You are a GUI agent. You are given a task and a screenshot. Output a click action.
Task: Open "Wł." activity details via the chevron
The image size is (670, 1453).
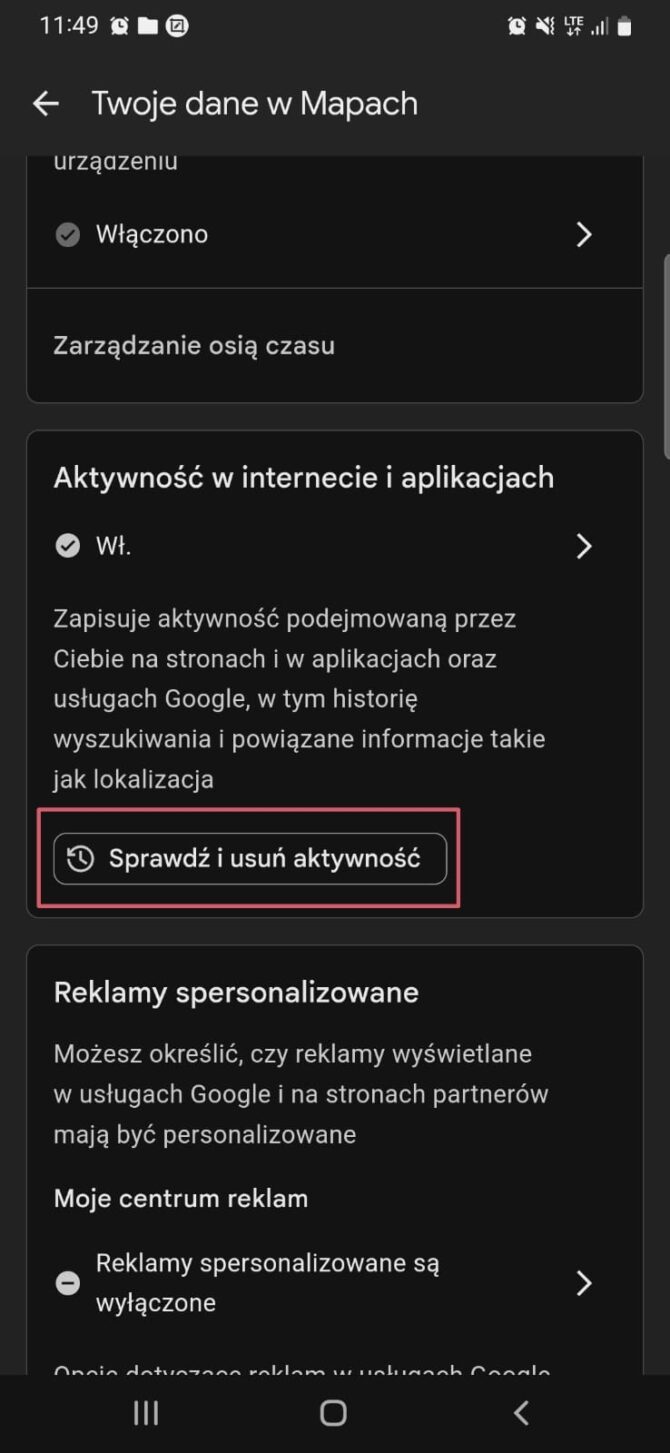(585, 545)
